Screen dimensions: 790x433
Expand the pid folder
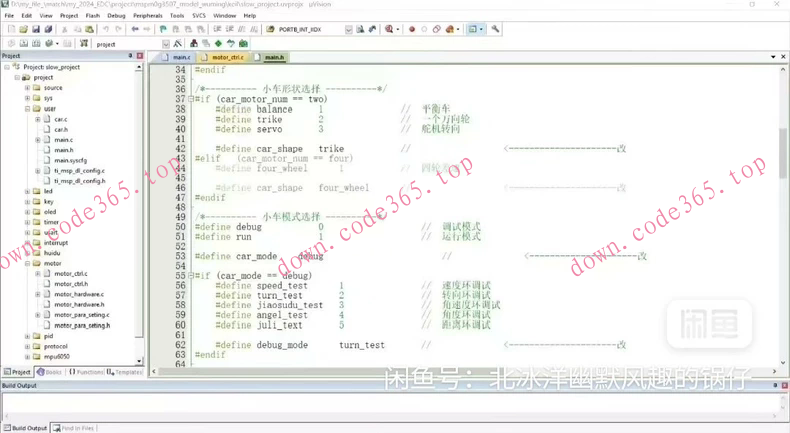[x=27, y=336]
